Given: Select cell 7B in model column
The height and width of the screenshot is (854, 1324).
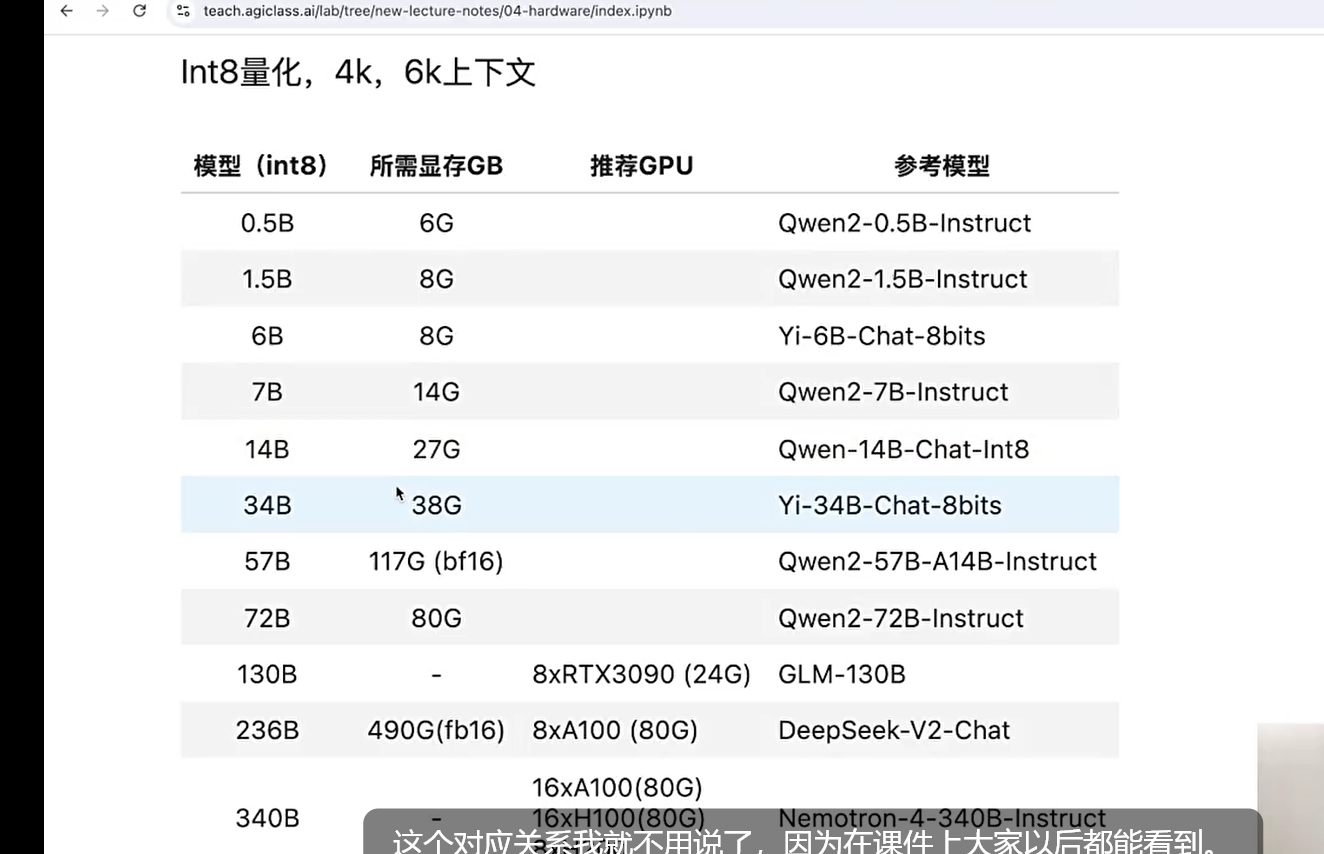Looking at the screenshot, I should click(267, 392).
